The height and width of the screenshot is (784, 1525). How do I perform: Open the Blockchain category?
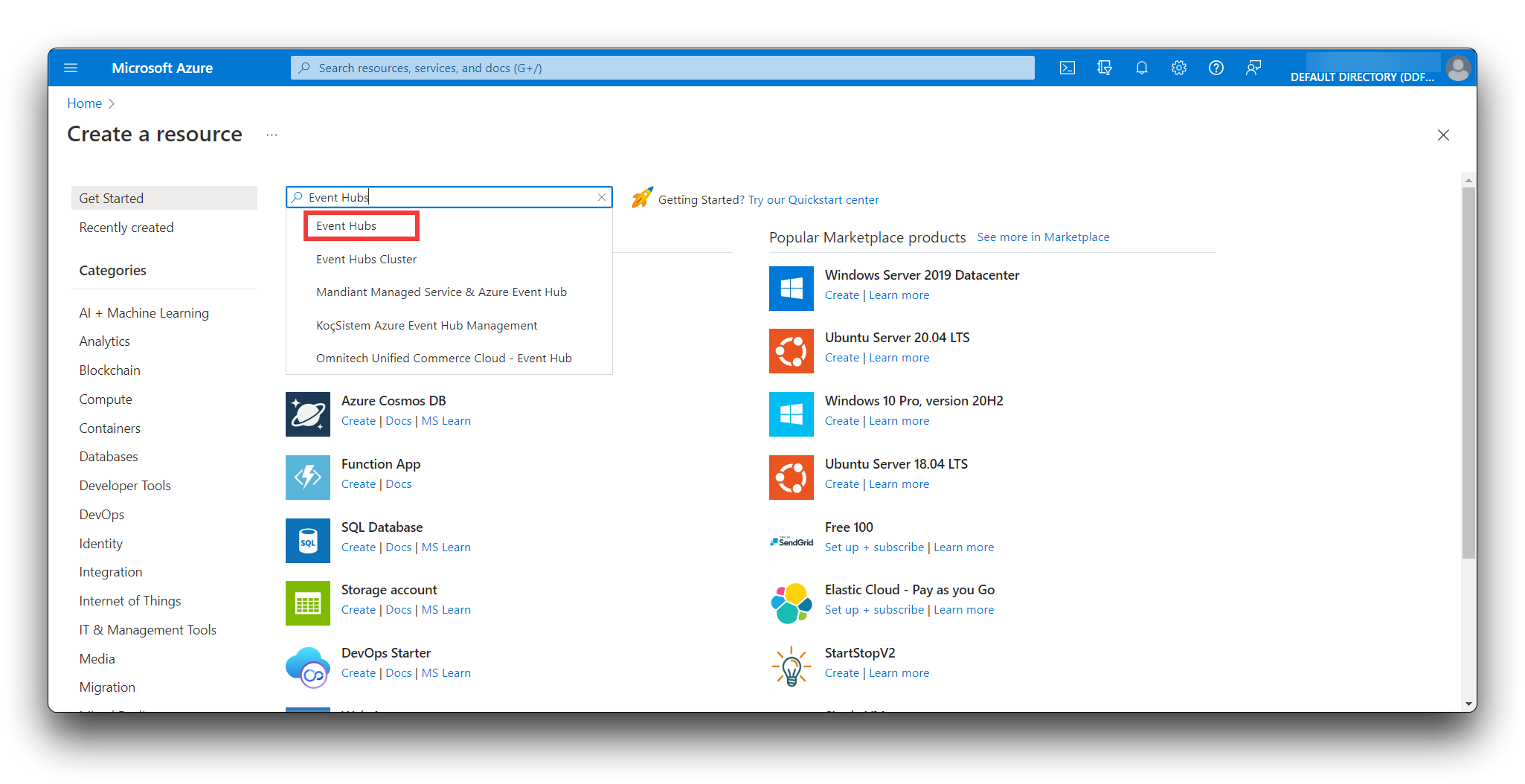click(x=110, y=370)
